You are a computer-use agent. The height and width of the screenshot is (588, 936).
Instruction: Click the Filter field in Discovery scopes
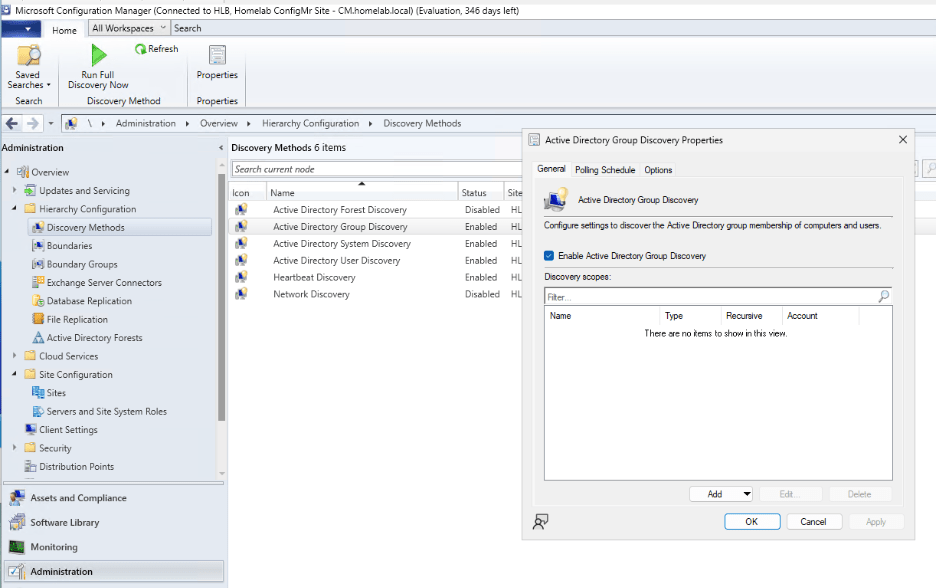(x=700, y=296)
